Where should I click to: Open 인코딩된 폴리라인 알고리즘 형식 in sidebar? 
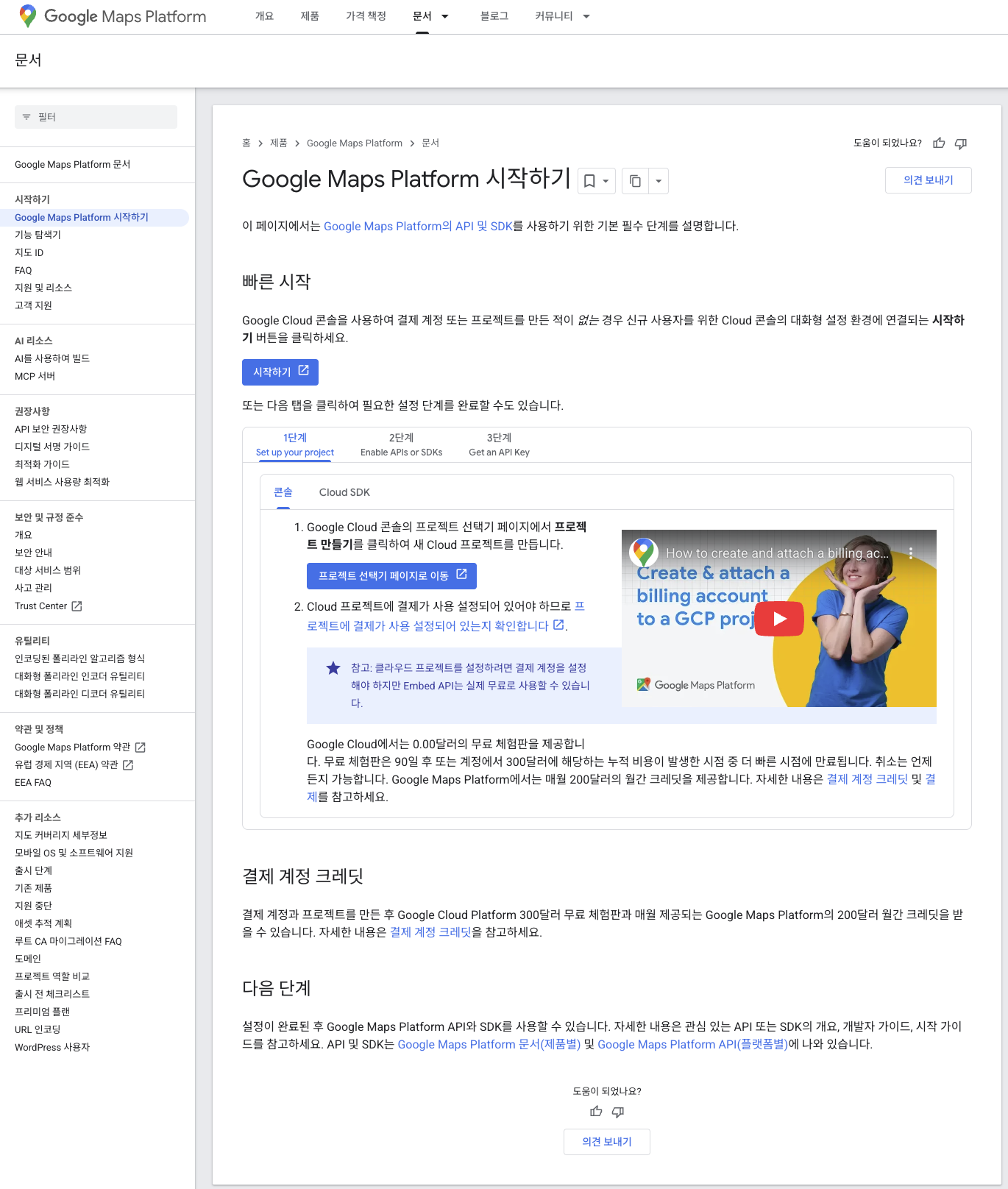pos(80,659)
